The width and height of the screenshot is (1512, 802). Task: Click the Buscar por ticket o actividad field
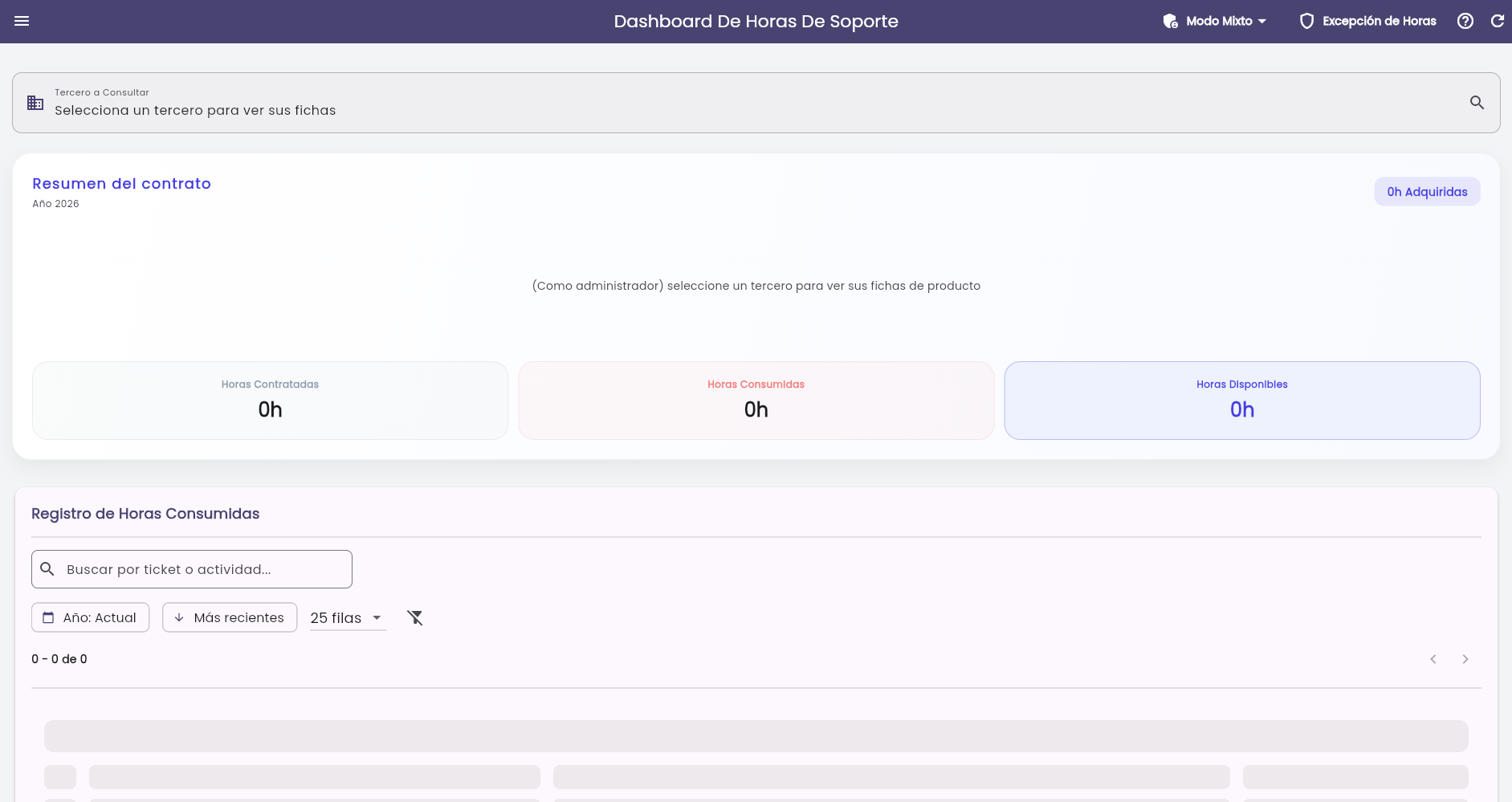(192, 569)
